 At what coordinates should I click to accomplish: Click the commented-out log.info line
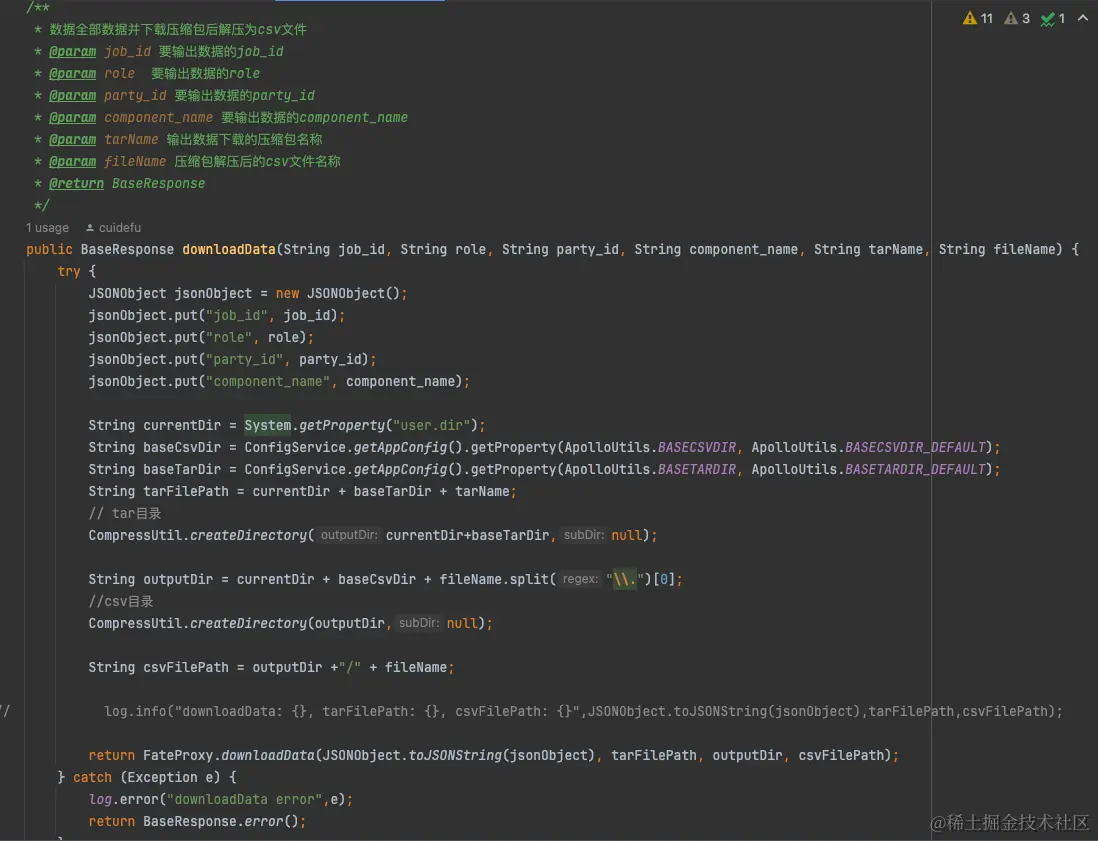pyautogui.click(x=583, y=711)
